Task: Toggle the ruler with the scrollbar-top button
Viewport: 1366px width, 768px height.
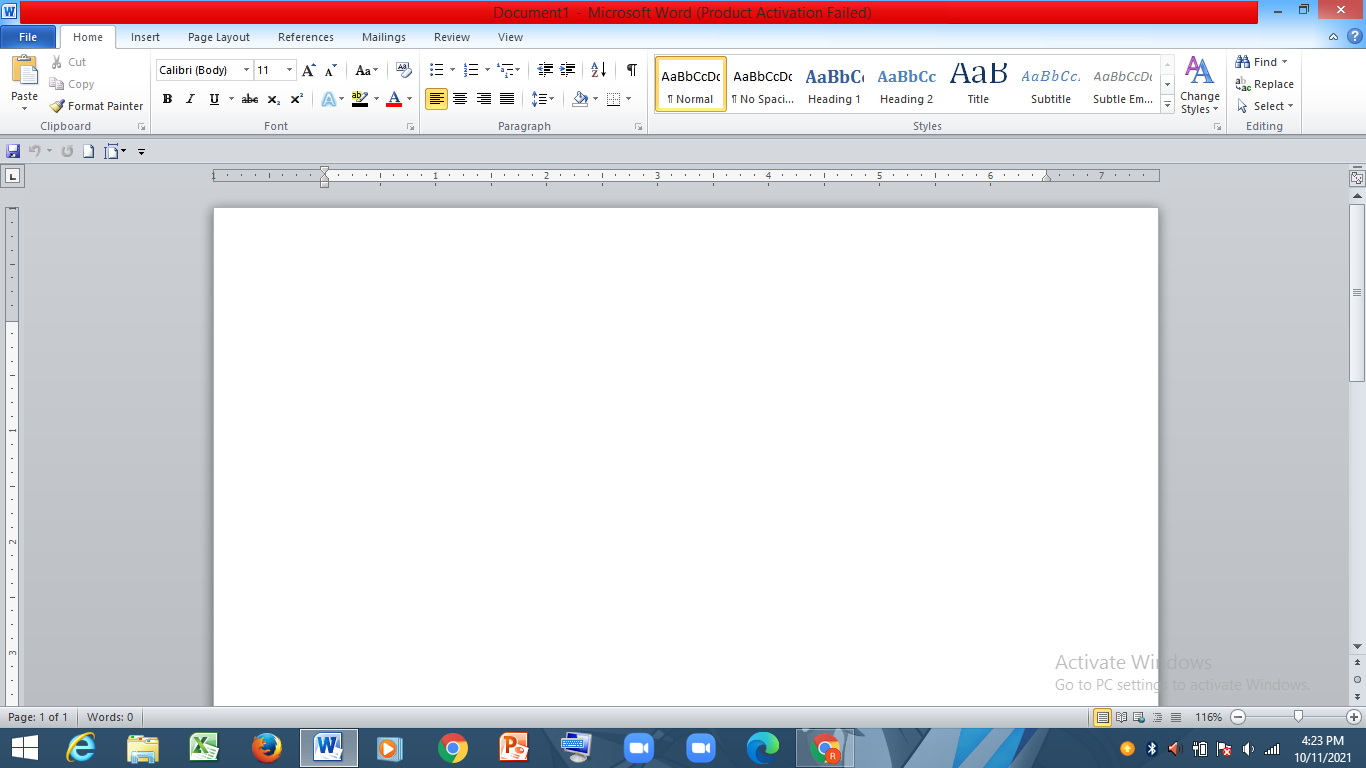Action: tap(1357, 178)
